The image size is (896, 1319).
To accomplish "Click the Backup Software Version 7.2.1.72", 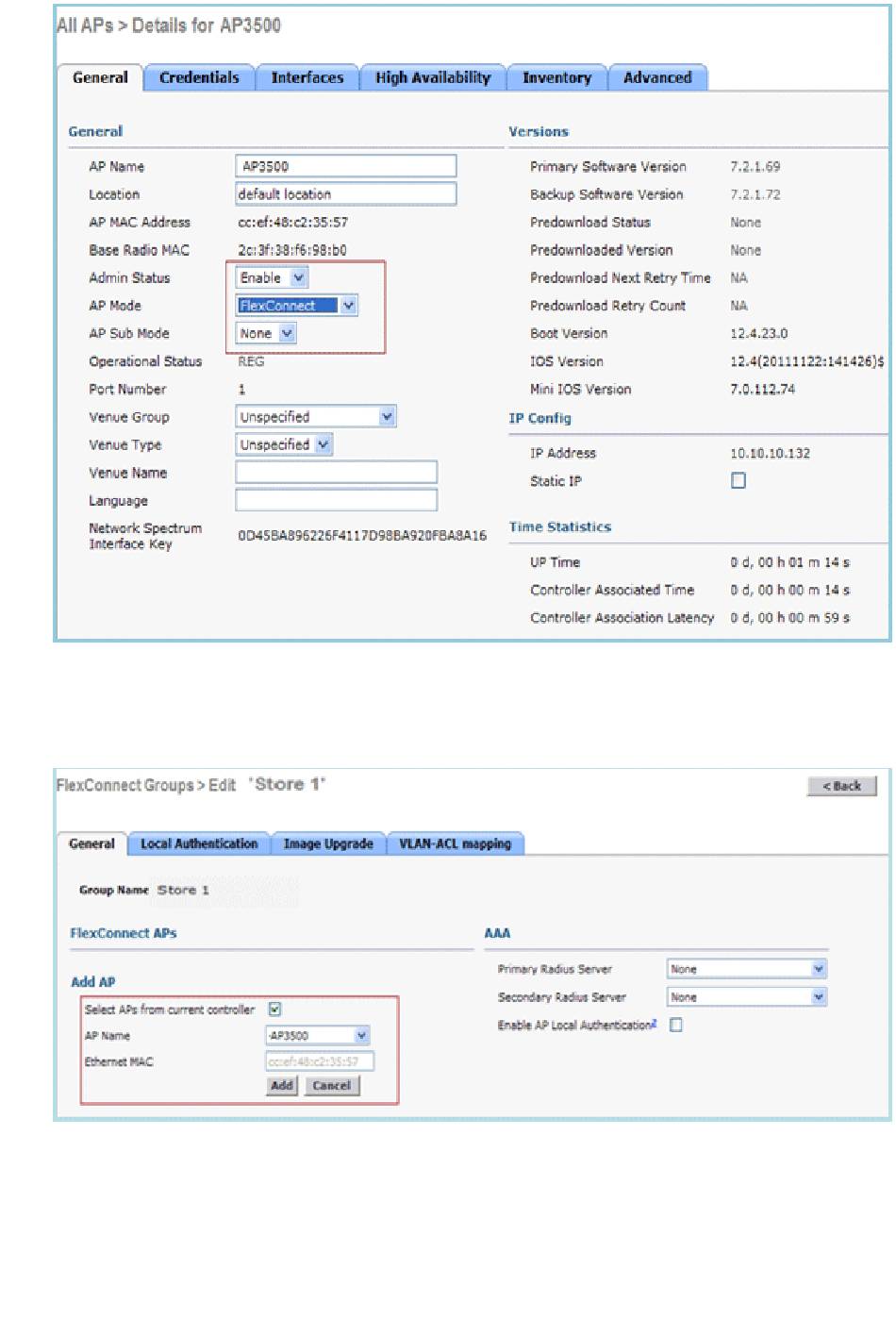I will coord(755,194).
